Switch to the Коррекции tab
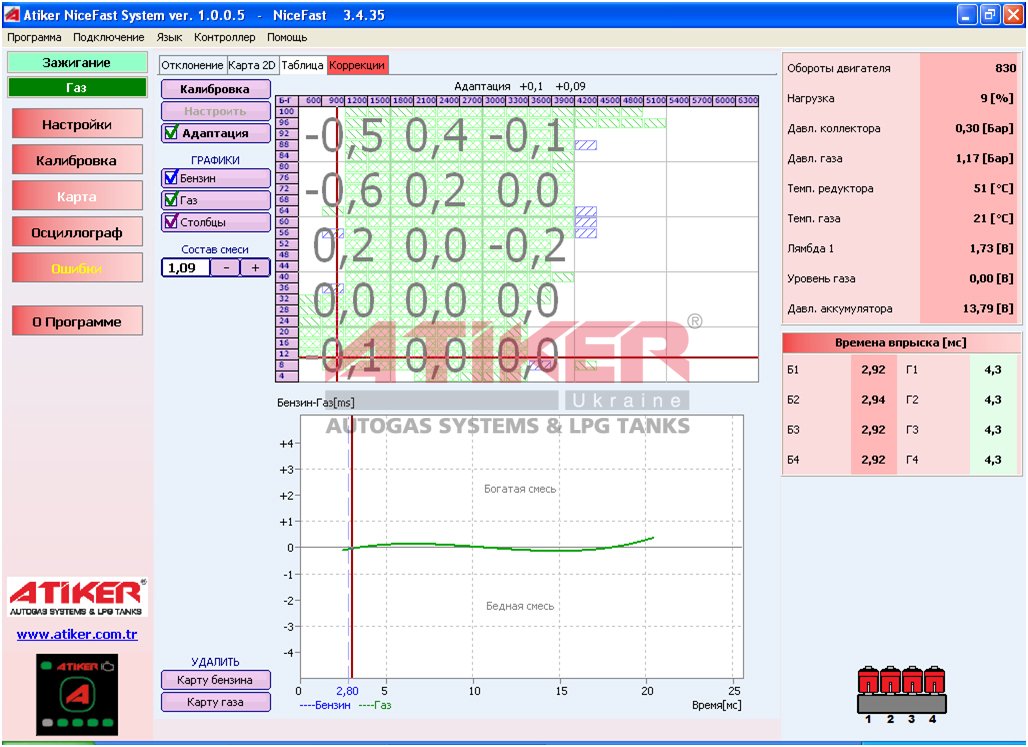The width and height of the screenshot is (1028, 747). [357, 65]
